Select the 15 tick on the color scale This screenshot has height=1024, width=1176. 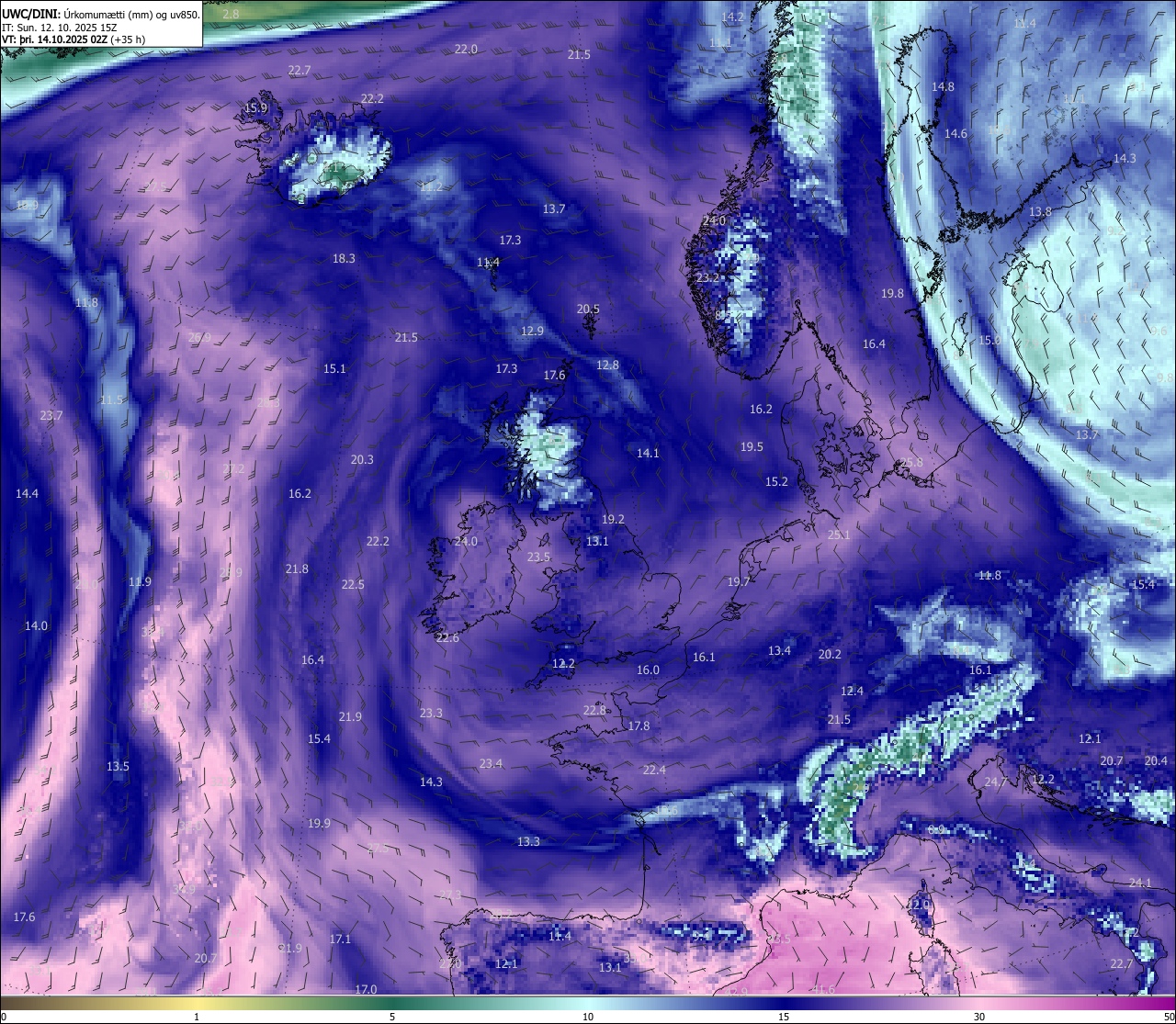tap(784, 1016)
